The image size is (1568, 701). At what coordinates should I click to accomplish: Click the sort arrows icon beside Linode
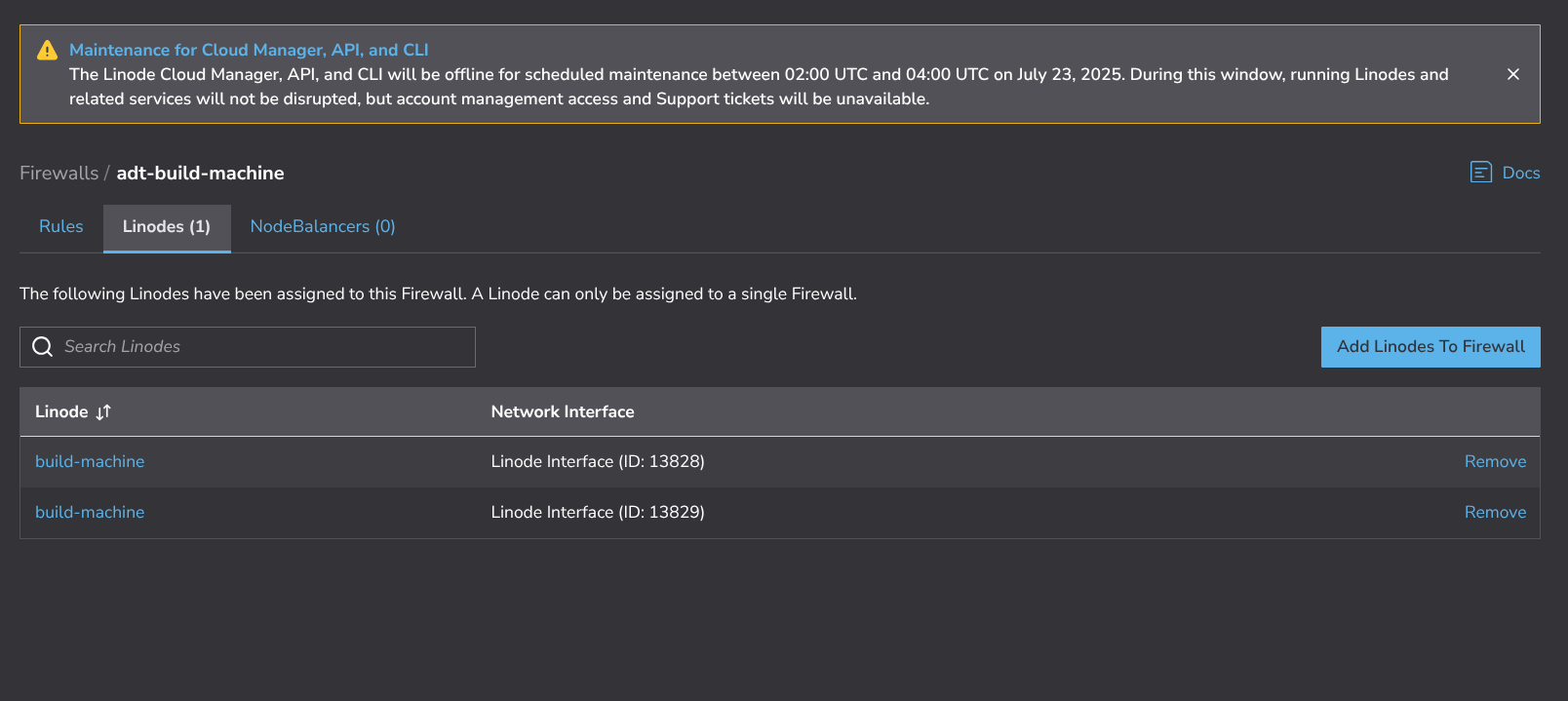click(x=103, y=412)
